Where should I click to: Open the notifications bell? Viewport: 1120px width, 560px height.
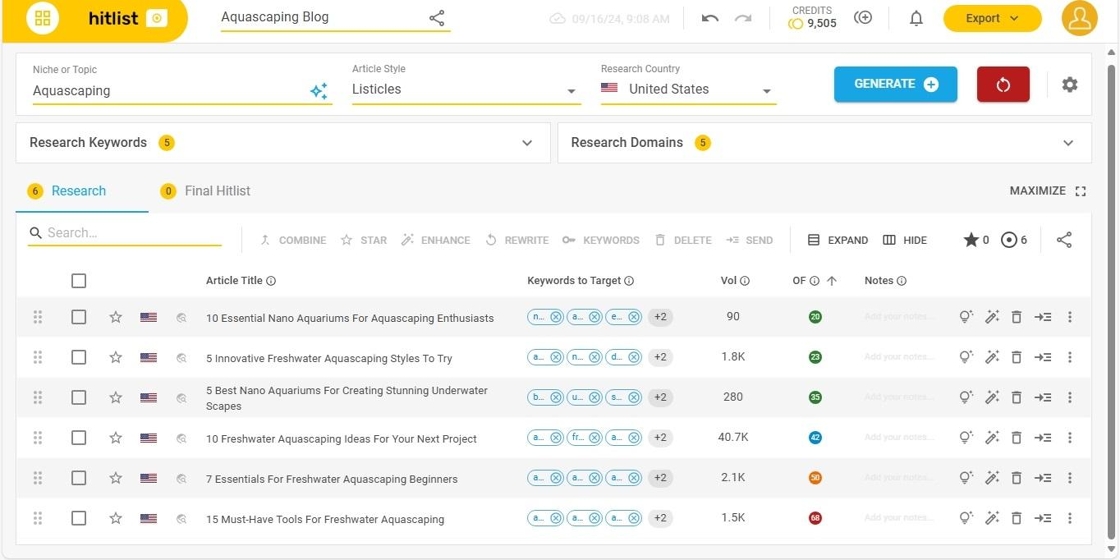click(x=915, y=18)
